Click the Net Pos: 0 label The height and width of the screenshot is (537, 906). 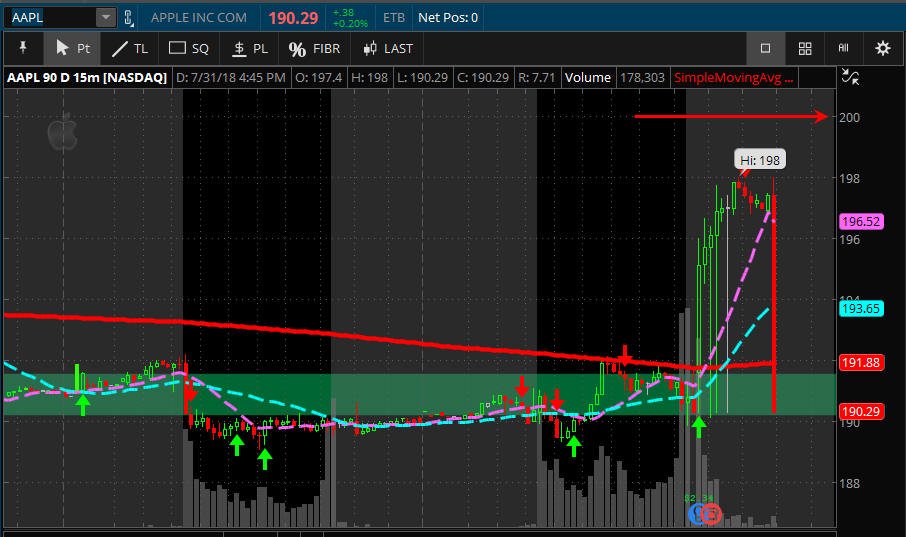tap(448, 18)
